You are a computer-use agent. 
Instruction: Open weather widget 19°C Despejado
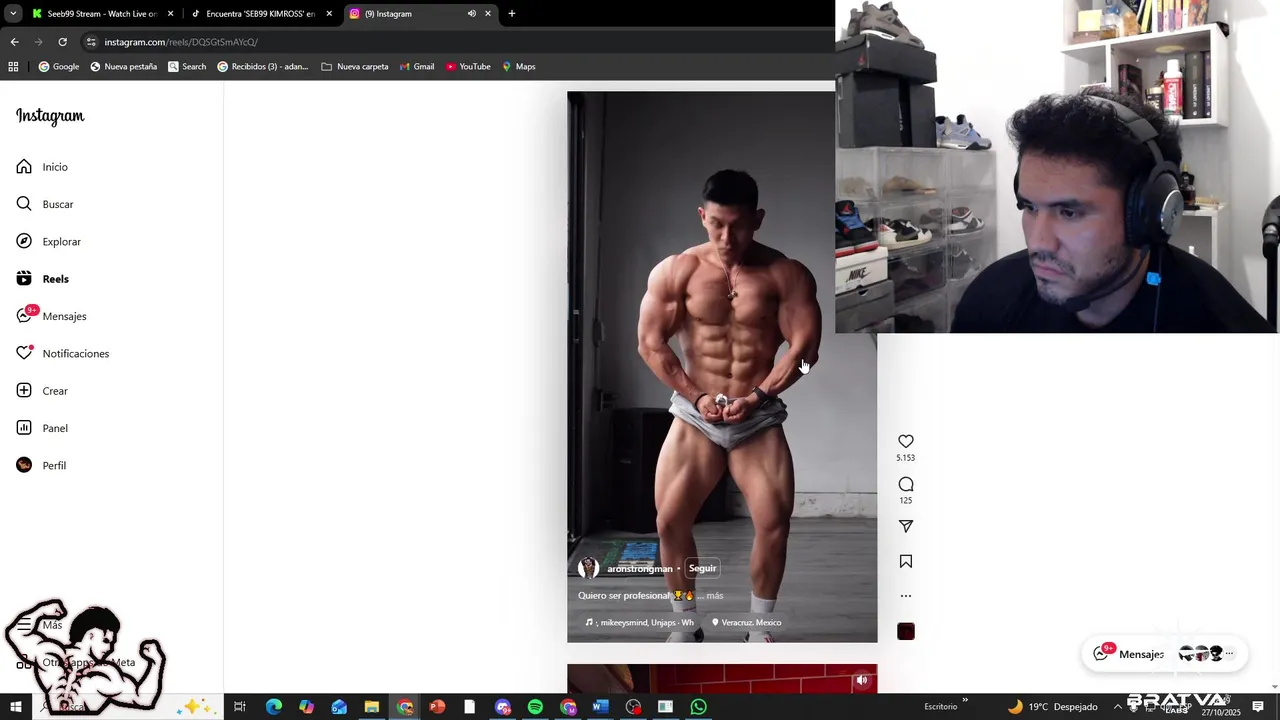coord(1052,707)
